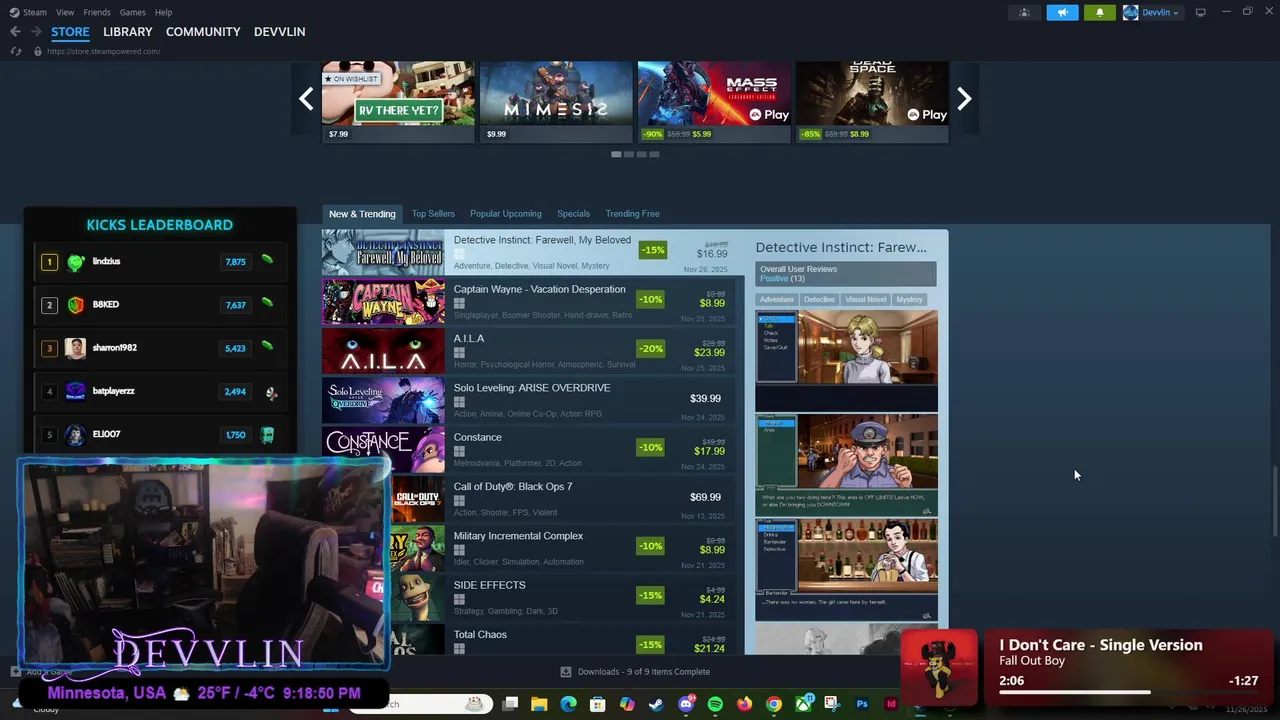Go forward with the navigation arrow
This screenshot has height=720, width=1280.
point(35,32)
